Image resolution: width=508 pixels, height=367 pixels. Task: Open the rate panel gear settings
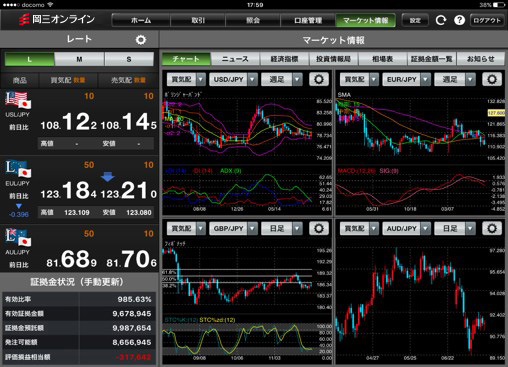point(141,40)
